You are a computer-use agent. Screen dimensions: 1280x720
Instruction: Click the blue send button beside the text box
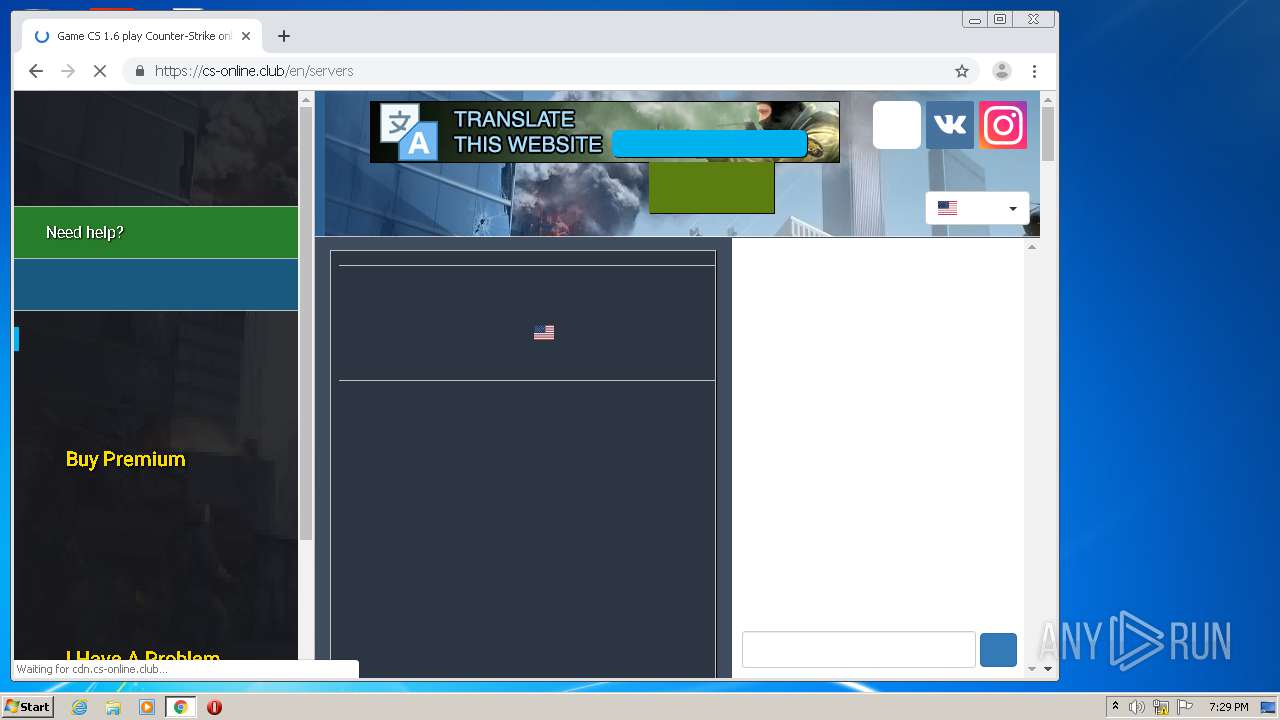[x=998, y=650]
